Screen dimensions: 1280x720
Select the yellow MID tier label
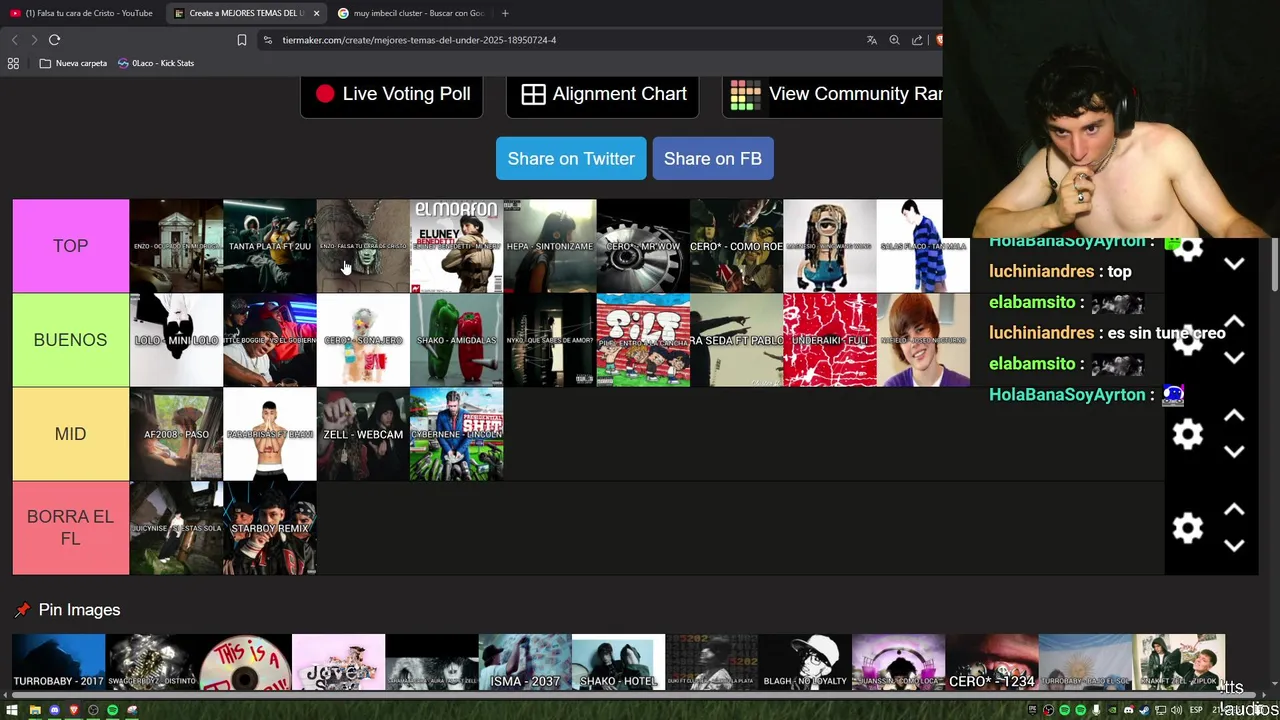coord(71,434)
